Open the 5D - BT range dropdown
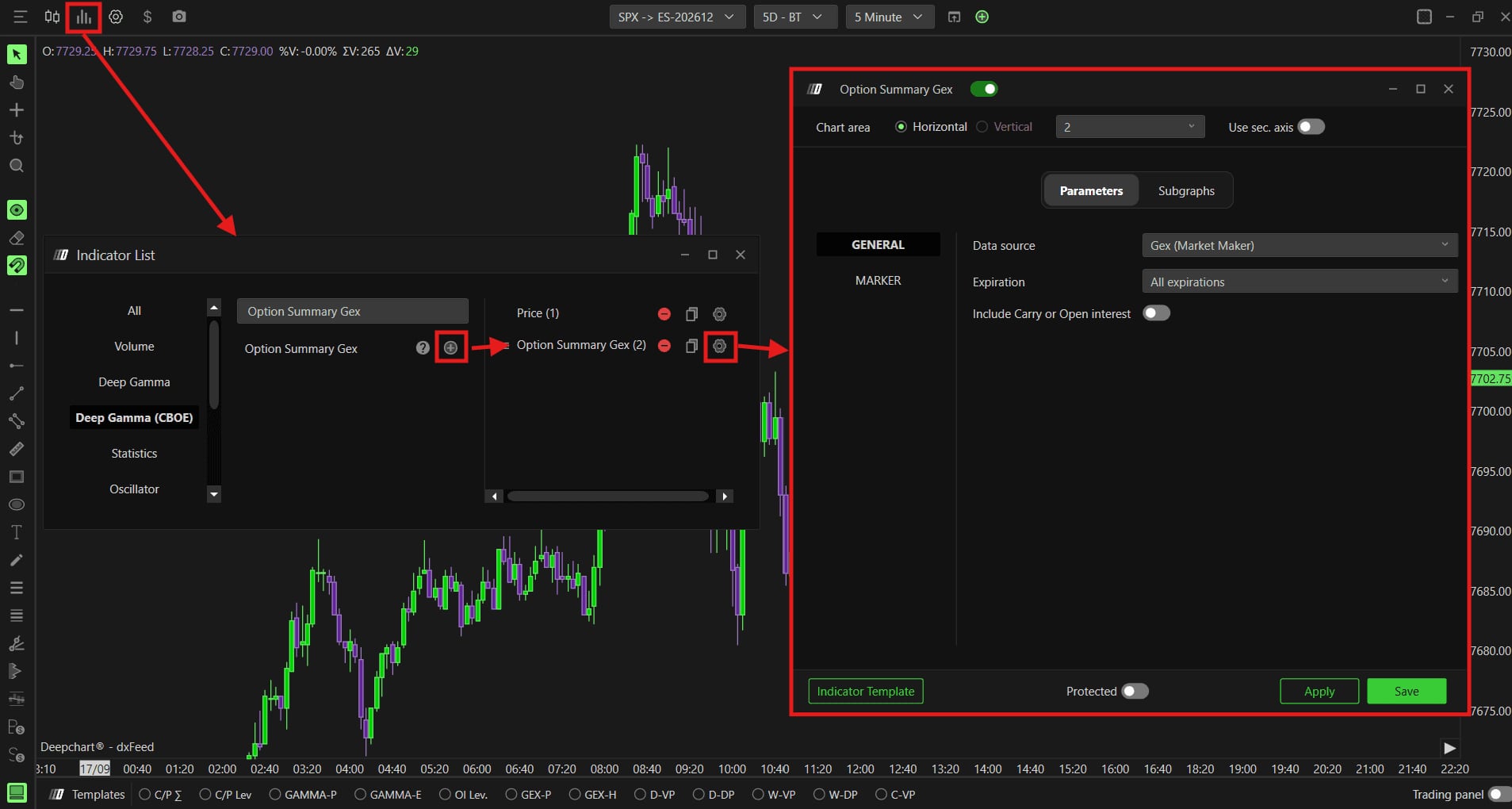The height and width of the screenshot is (809, 1512). [795, 17]
